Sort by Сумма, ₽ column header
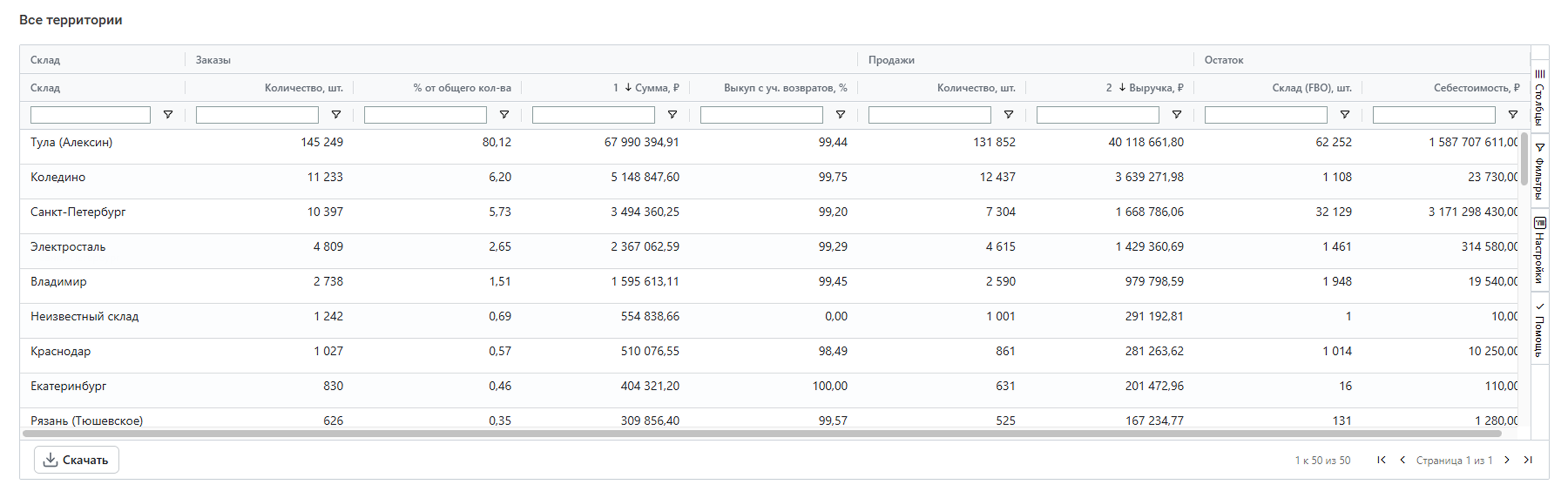The width and height of the screenshot is (1568, 498). [x=656, y=87]
